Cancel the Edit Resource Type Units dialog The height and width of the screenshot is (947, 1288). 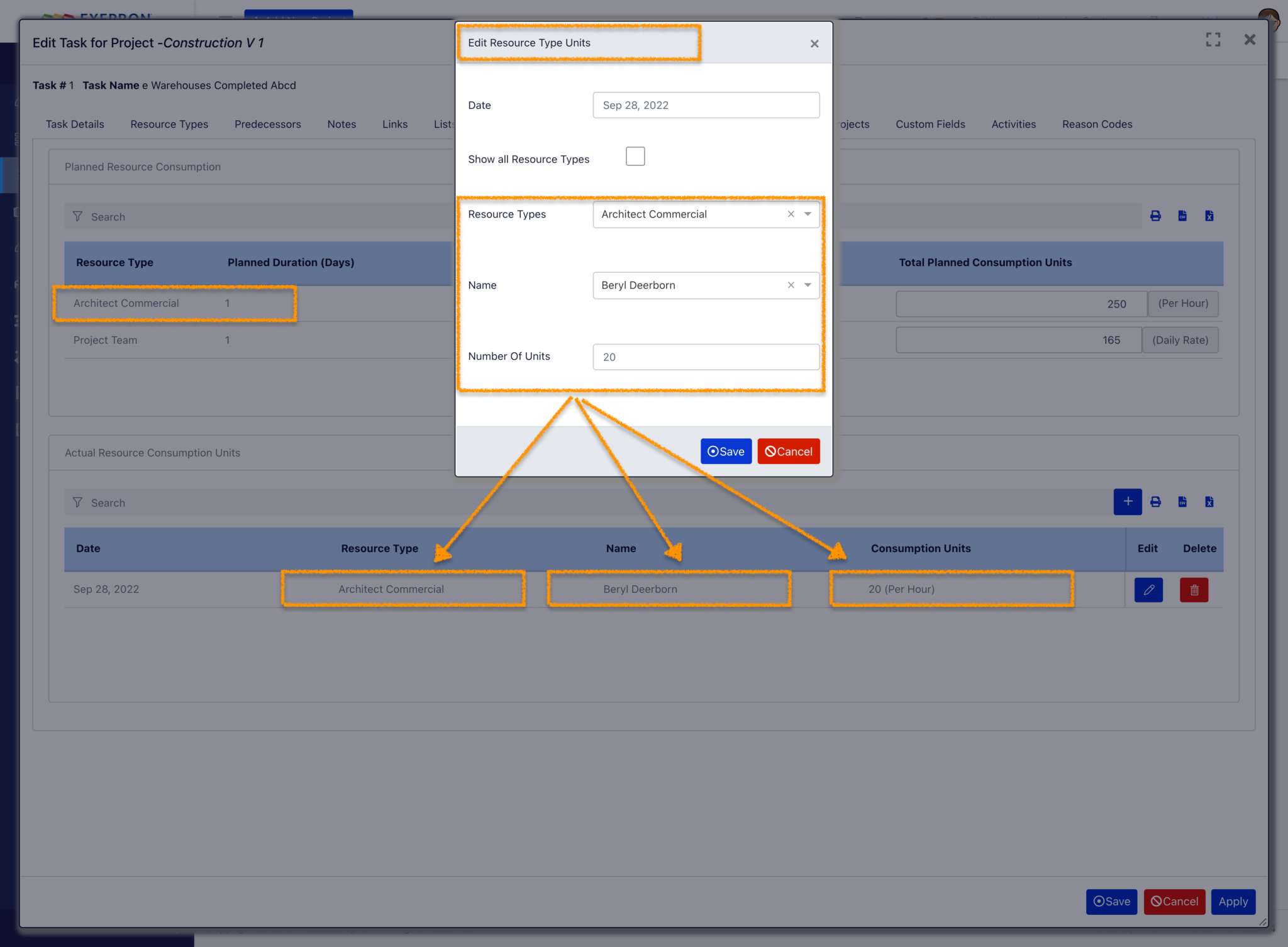tap(789, 451)
